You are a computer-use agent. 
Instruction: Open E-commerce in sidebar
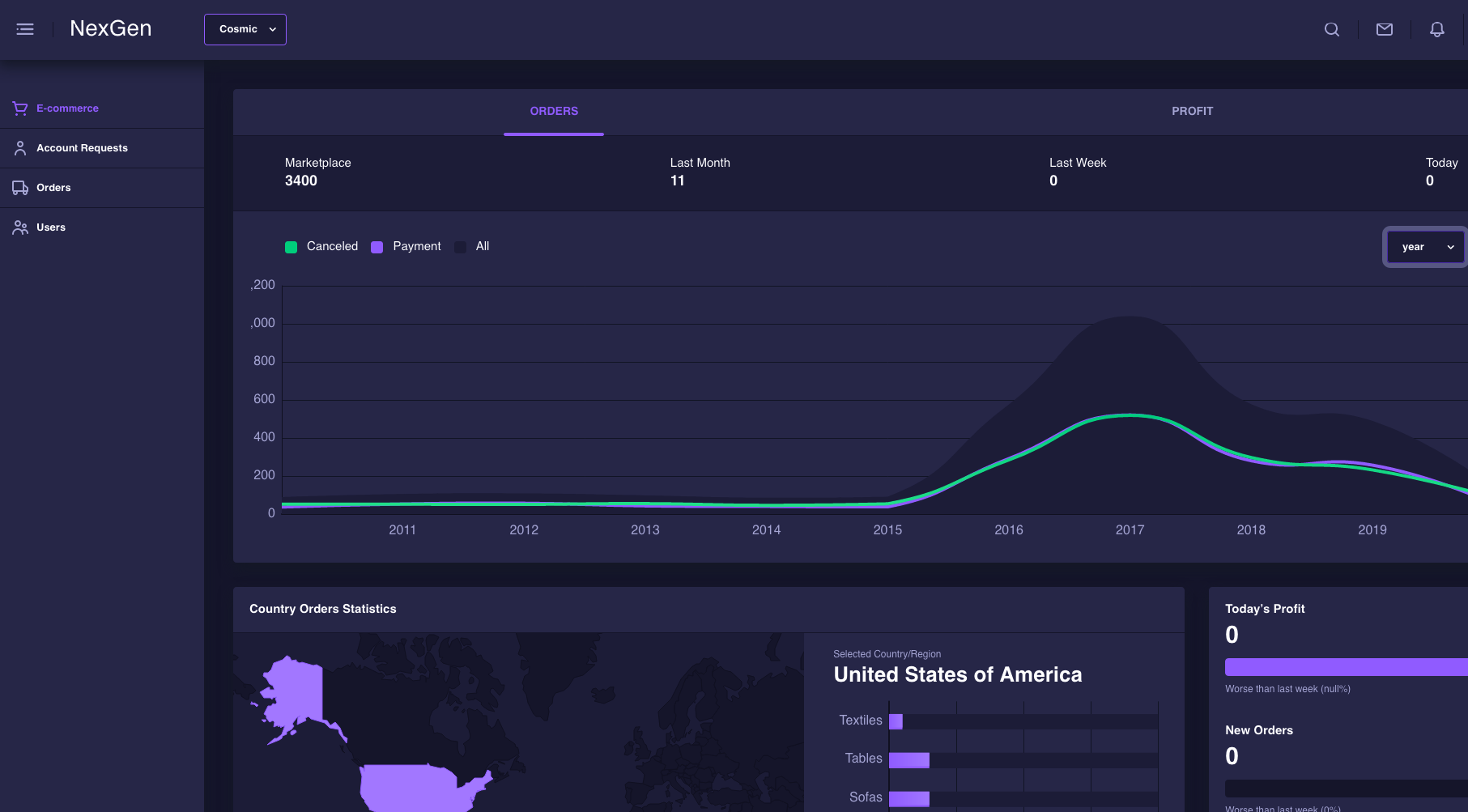102,108
